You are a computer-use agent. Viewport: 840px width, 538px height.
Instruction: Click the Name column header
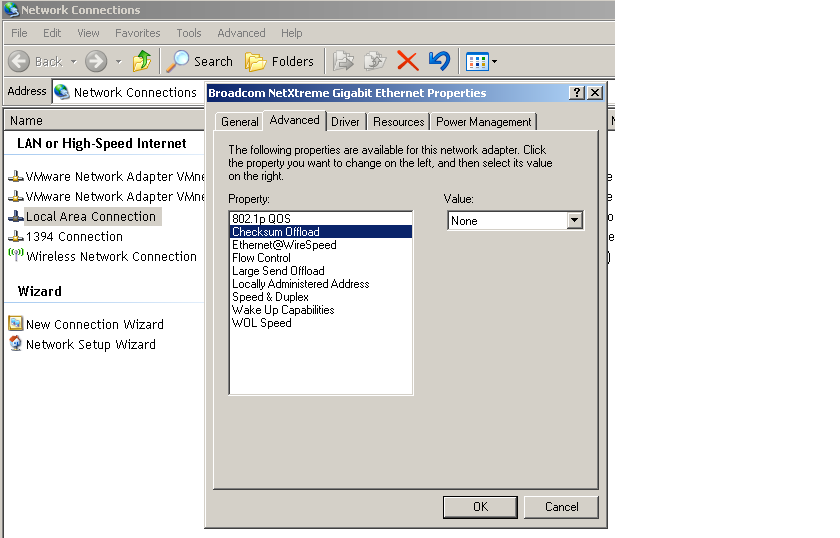(104, 121)
